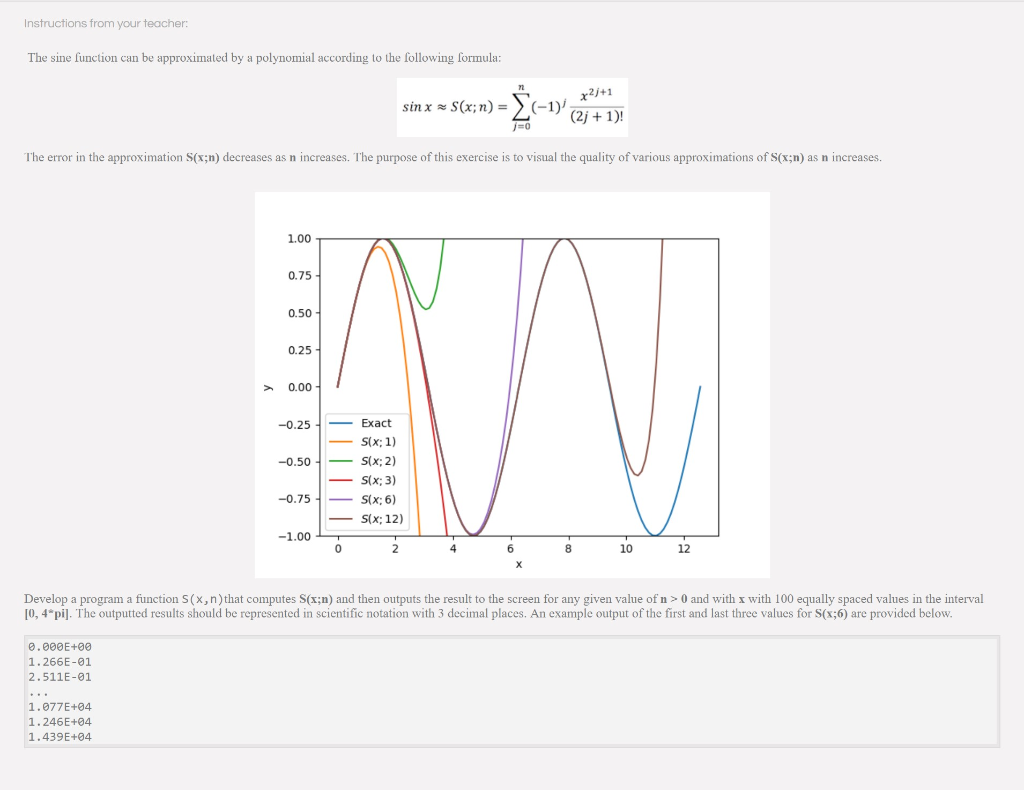Click the 'Exact' legend entry
Viewport: 1024px width, 790px height.
click(x=360, y=423)
